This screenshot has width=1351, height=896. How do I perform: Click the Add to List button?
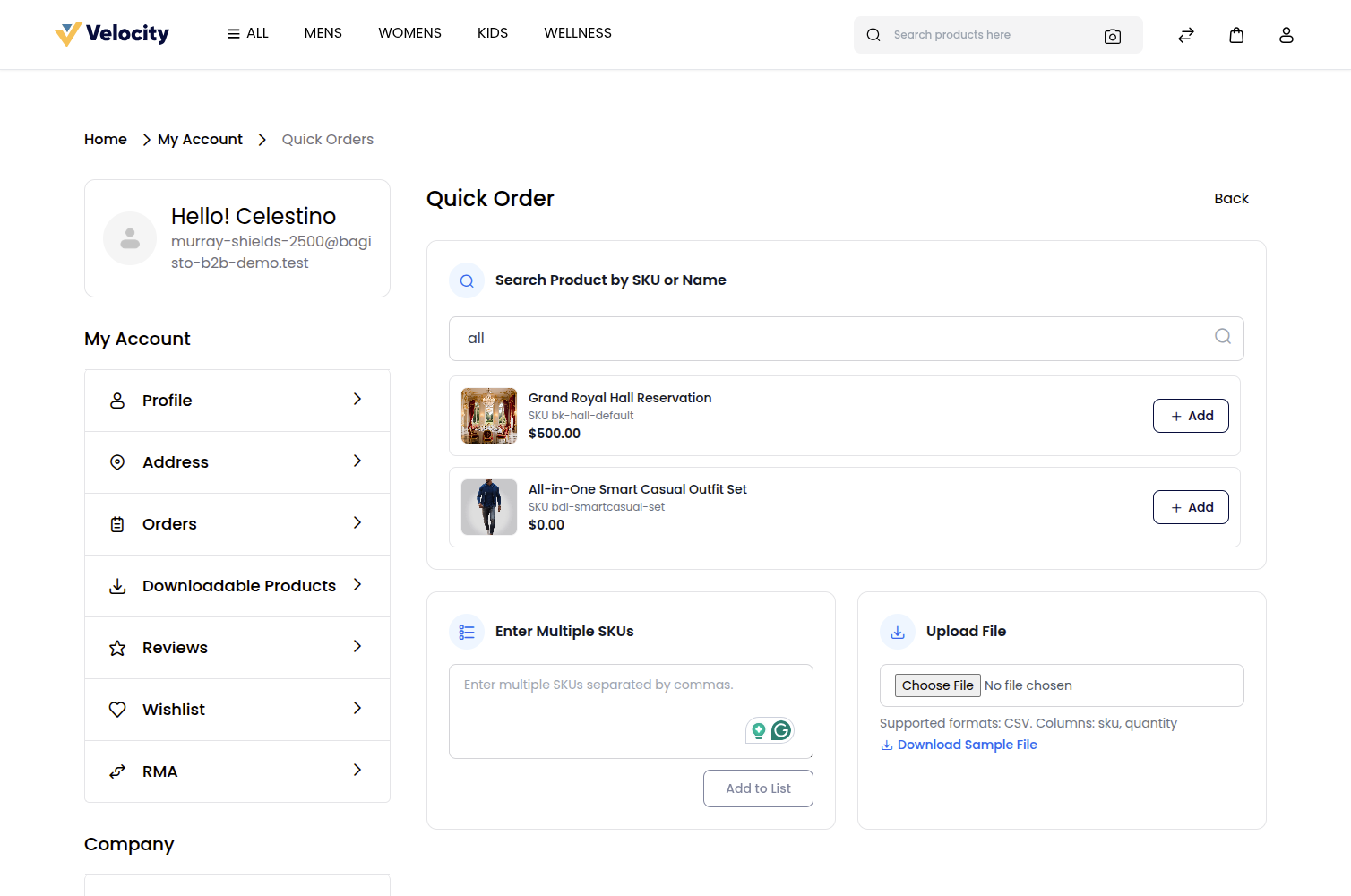coord(758,788)
